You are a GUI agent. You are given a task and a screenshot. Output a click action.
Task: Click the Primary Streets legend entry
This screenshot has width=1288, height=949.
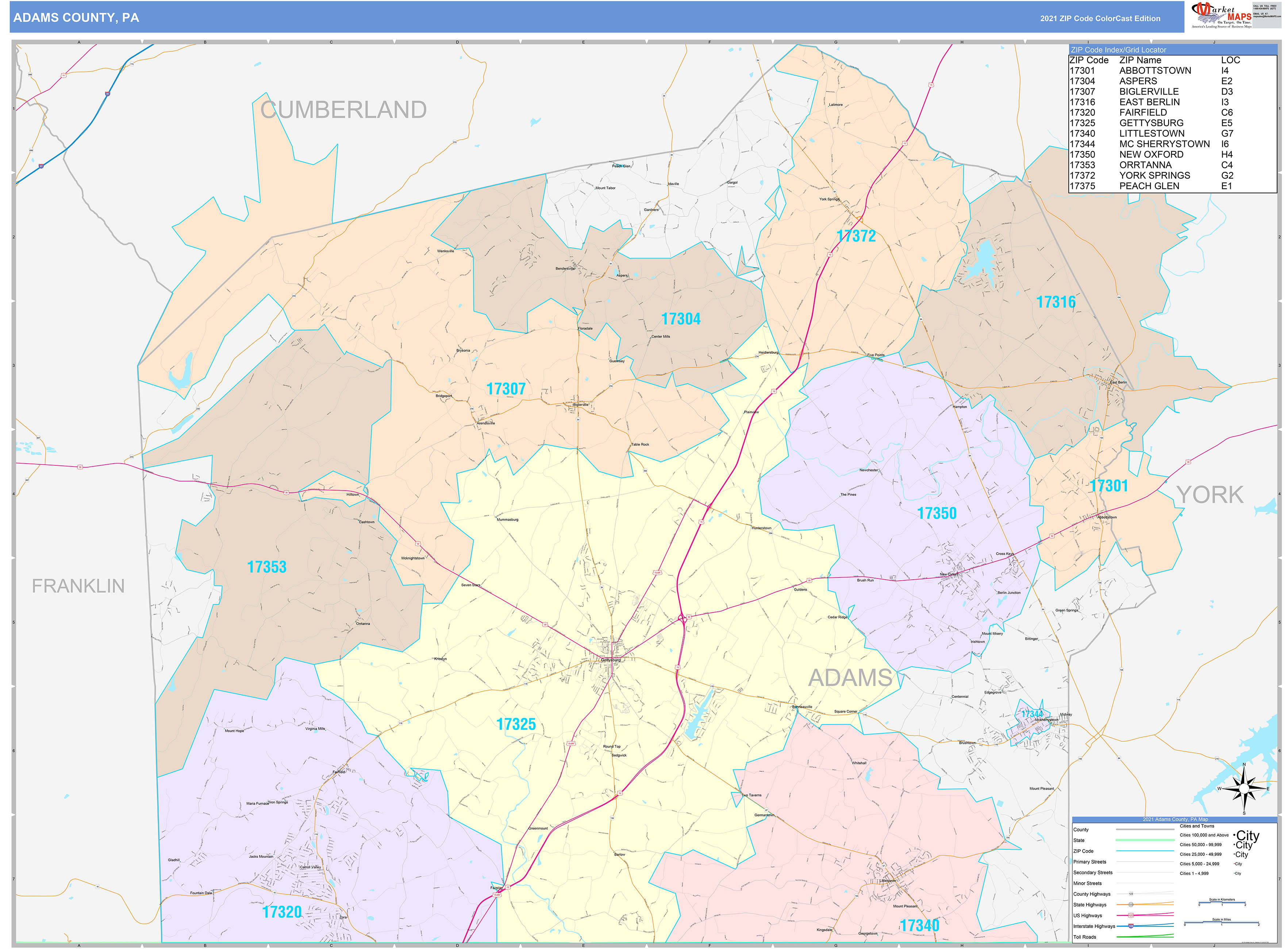(1123, 862)
